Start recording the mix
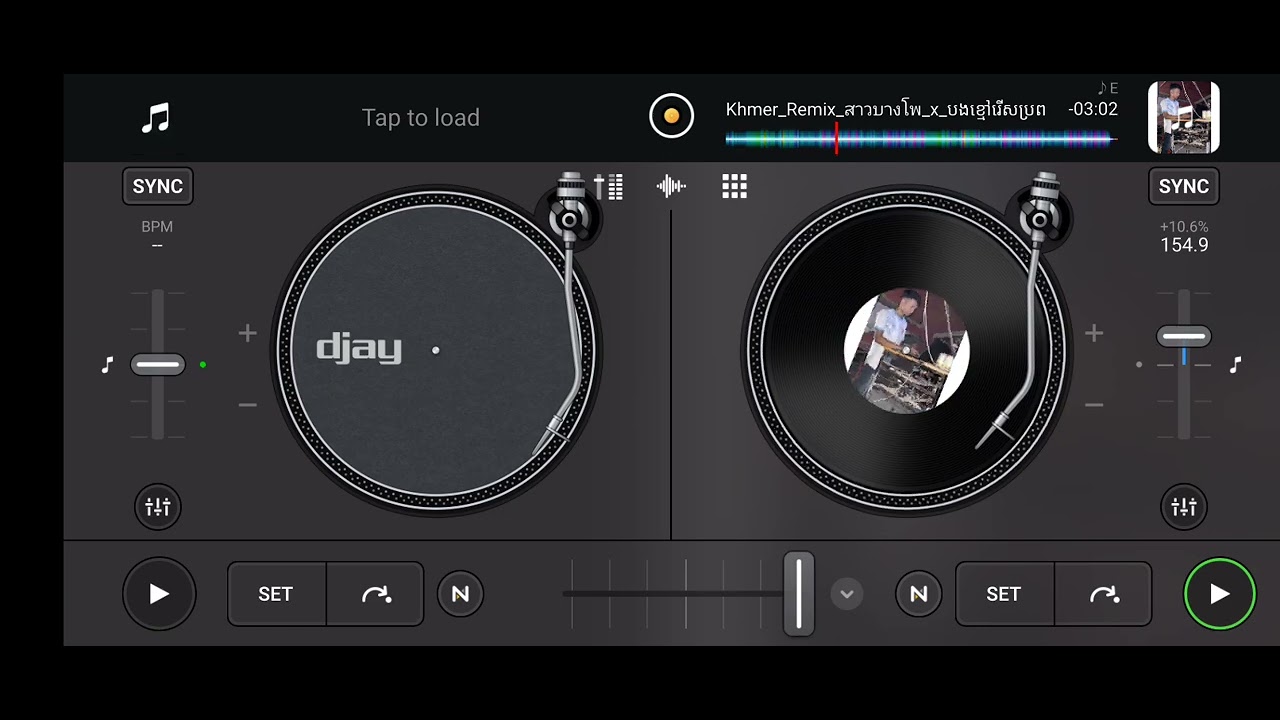This screenshot has height=720, width=1280. 671,116
